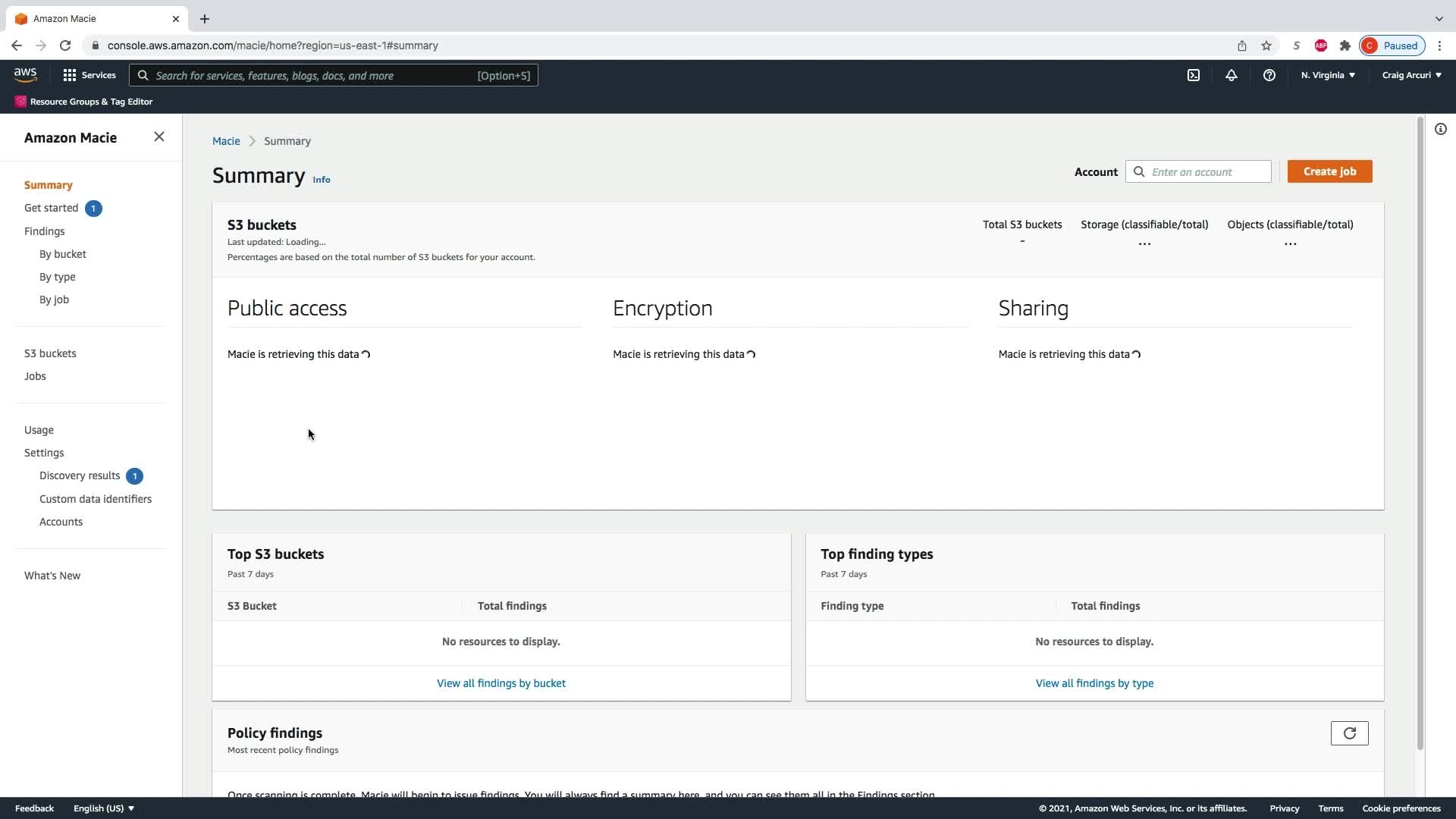The image size is (1456, 819).
Task: Go to S3 buckets in sidebar
Action: tap(50, 353)
